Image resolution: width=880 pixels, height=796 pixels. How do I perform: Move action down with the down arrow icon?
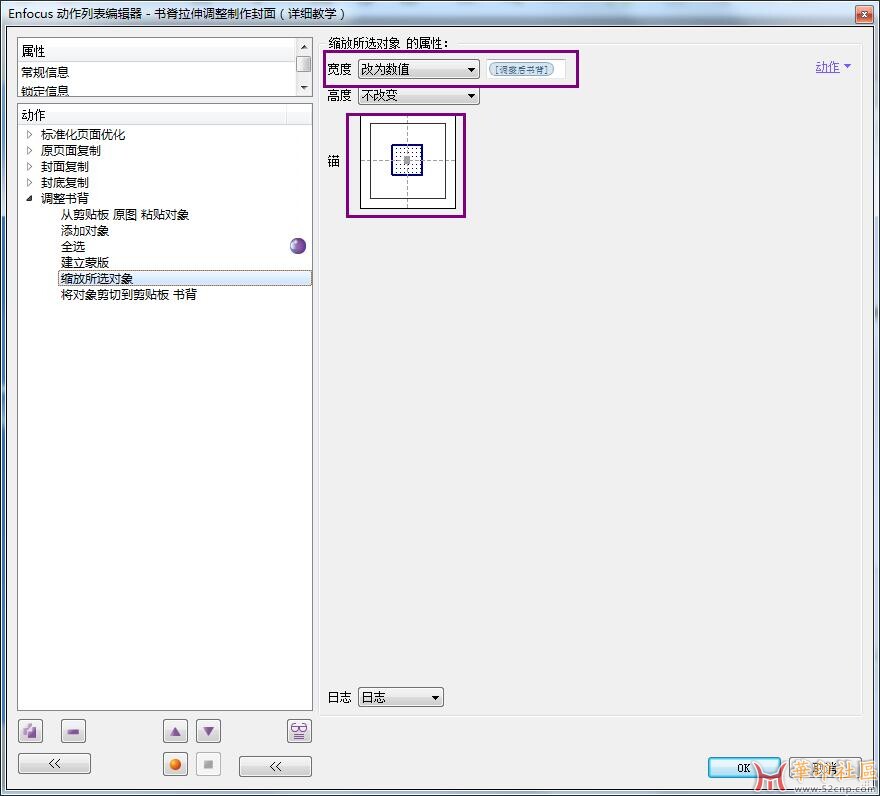(x=208, y=731)
